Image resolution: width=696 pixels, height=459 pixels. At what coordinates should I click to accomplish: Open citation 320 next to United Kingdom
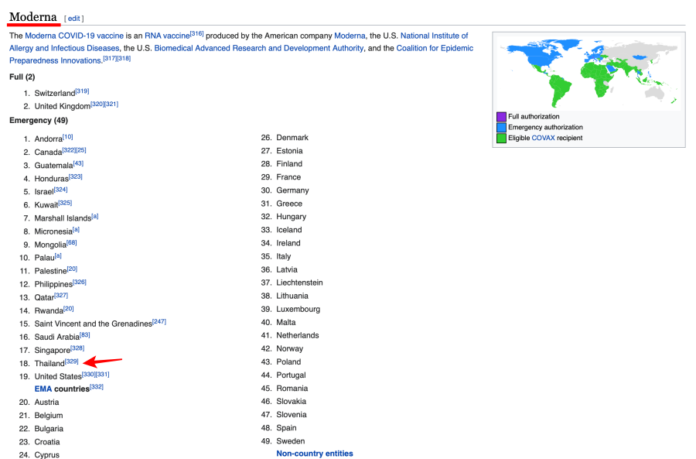[x=97, y=104]
